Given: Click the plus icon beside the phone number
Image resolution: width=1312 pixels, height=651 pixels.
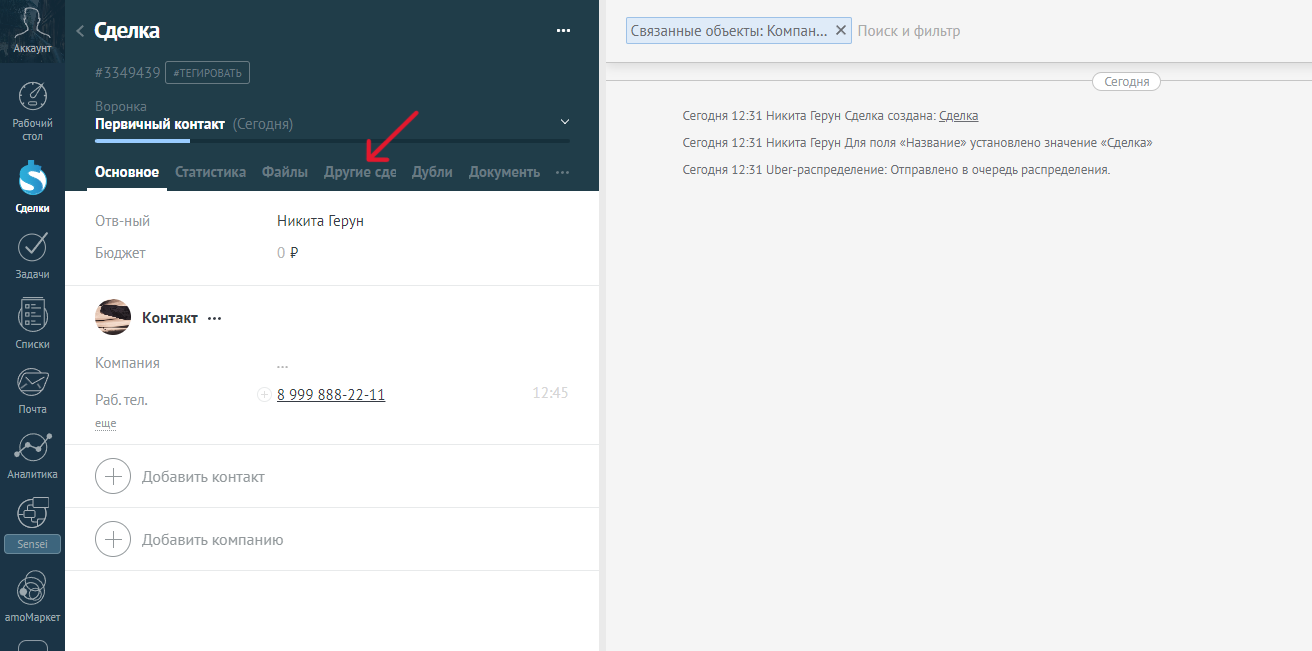Looking at the screenshot, I should click(x=264, y=395).
